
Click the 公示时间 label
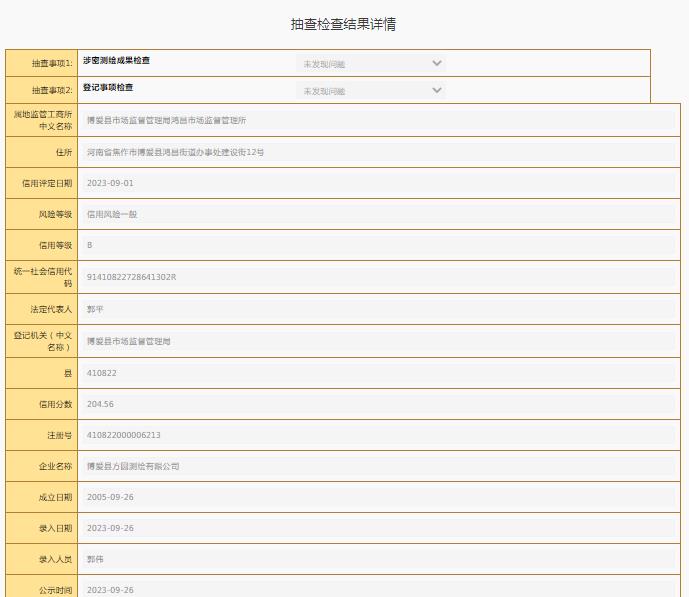(x=55, y=590)
